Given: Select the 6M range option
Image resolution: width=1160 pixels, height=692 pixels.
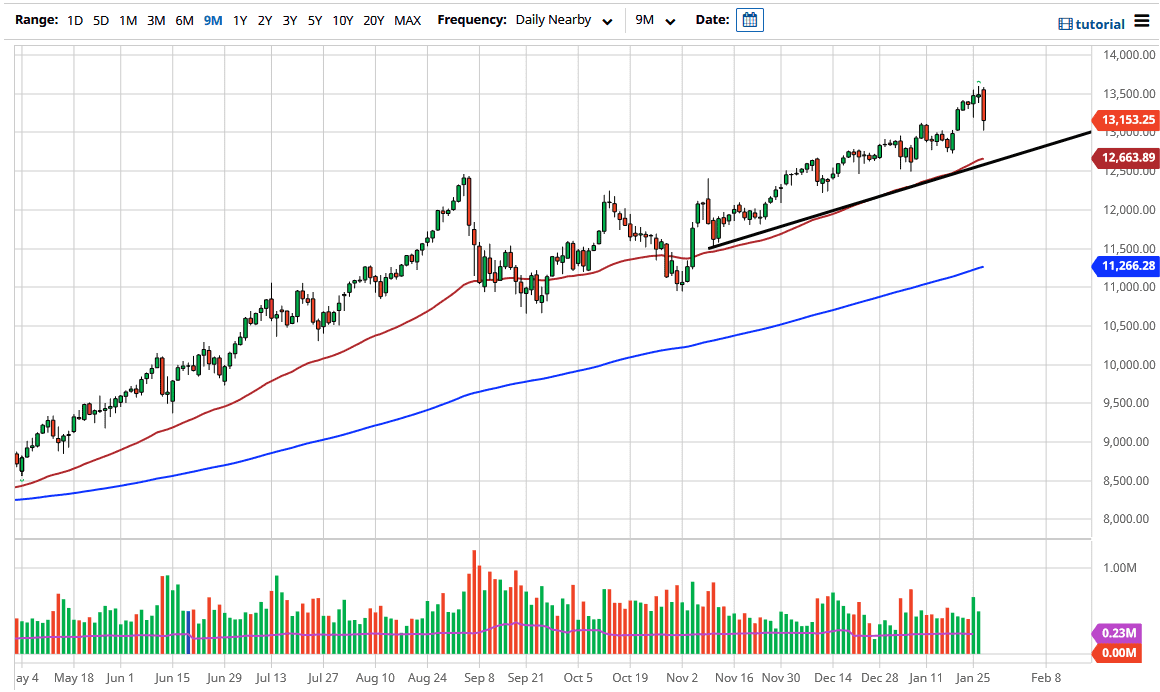Looking at the screenshot, I should 183,19.
